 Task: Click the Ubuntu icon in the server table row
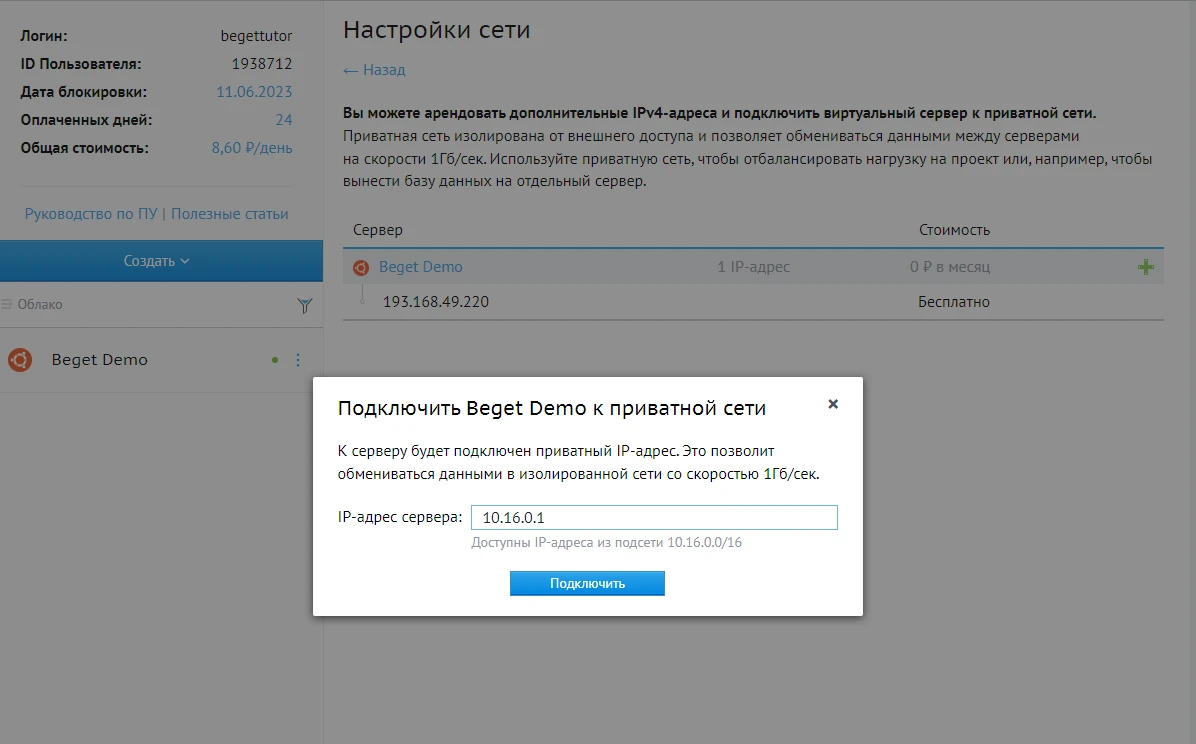(361, 266)
